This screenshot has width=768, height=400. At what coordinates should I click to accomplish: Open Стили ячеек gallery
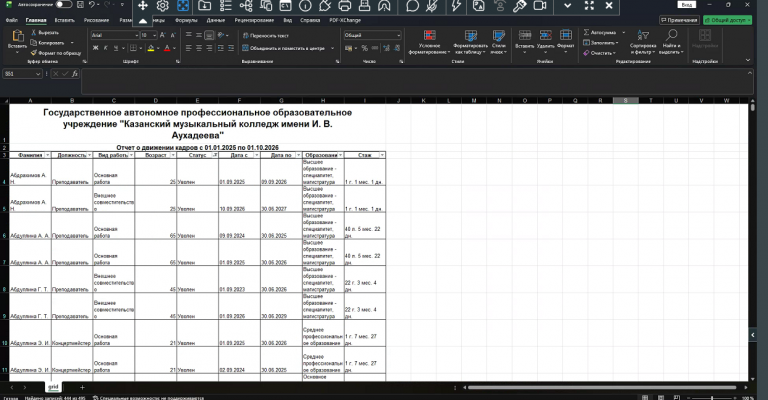click(499, 42)
